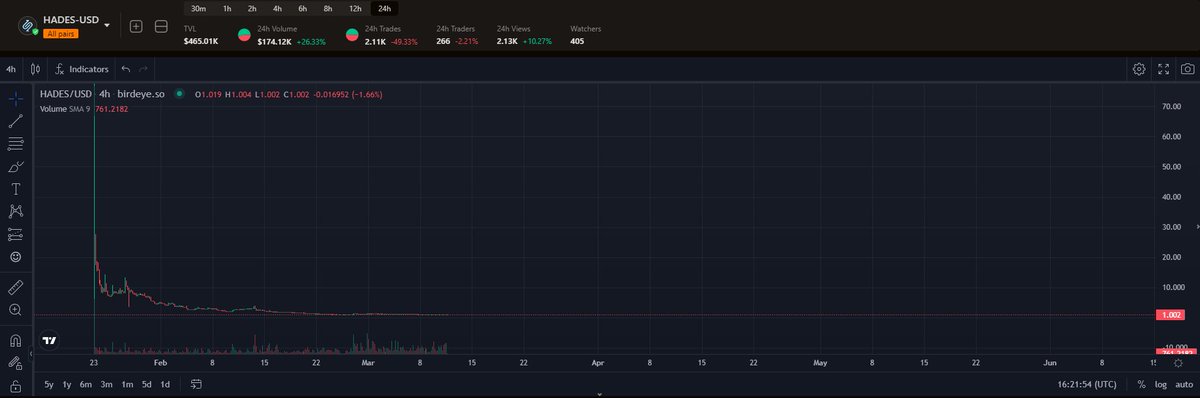Toggle magnet mode for drawings

[x=15, y=340]
